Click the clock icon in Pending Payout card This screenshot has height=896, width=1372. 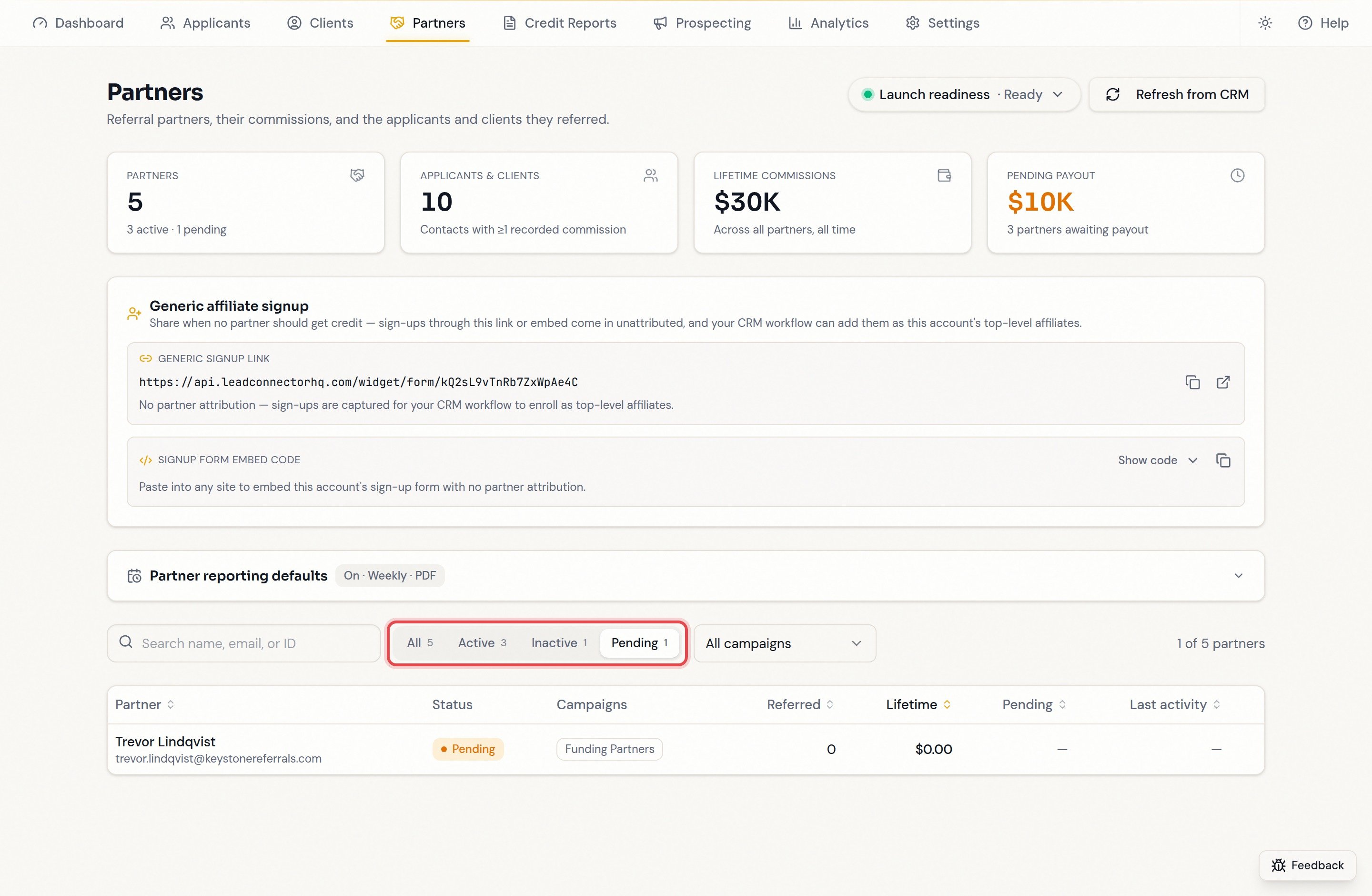coord(1238,175)
